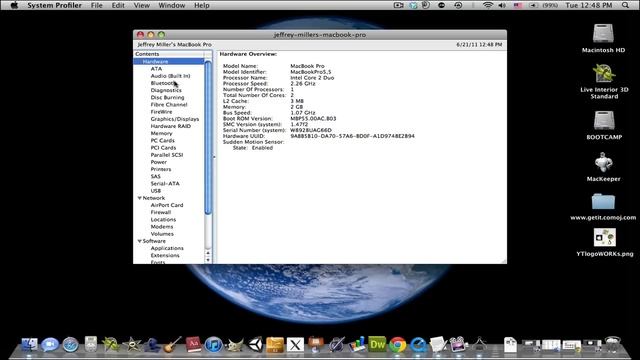
Task: Select ATA in the sidebar
Action: [156, 69]
